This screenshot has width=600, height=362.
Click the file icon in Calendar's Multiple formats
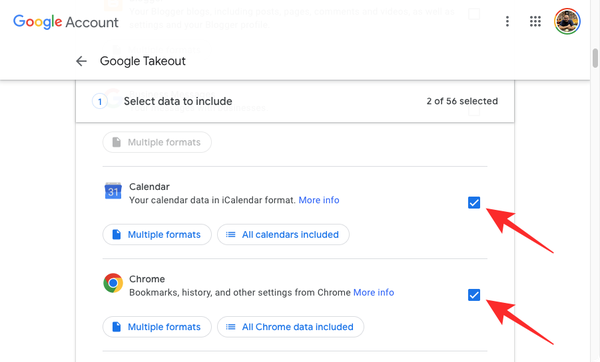116,235
